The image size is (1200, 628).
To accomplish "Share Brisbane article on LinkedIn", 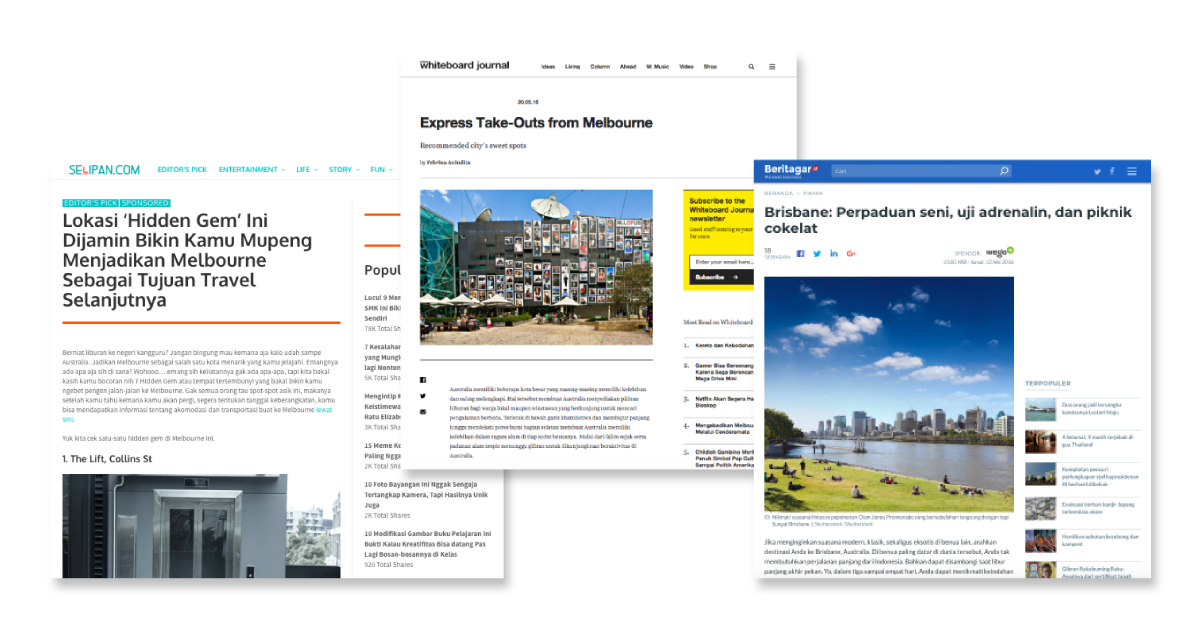I will [834, 253].
